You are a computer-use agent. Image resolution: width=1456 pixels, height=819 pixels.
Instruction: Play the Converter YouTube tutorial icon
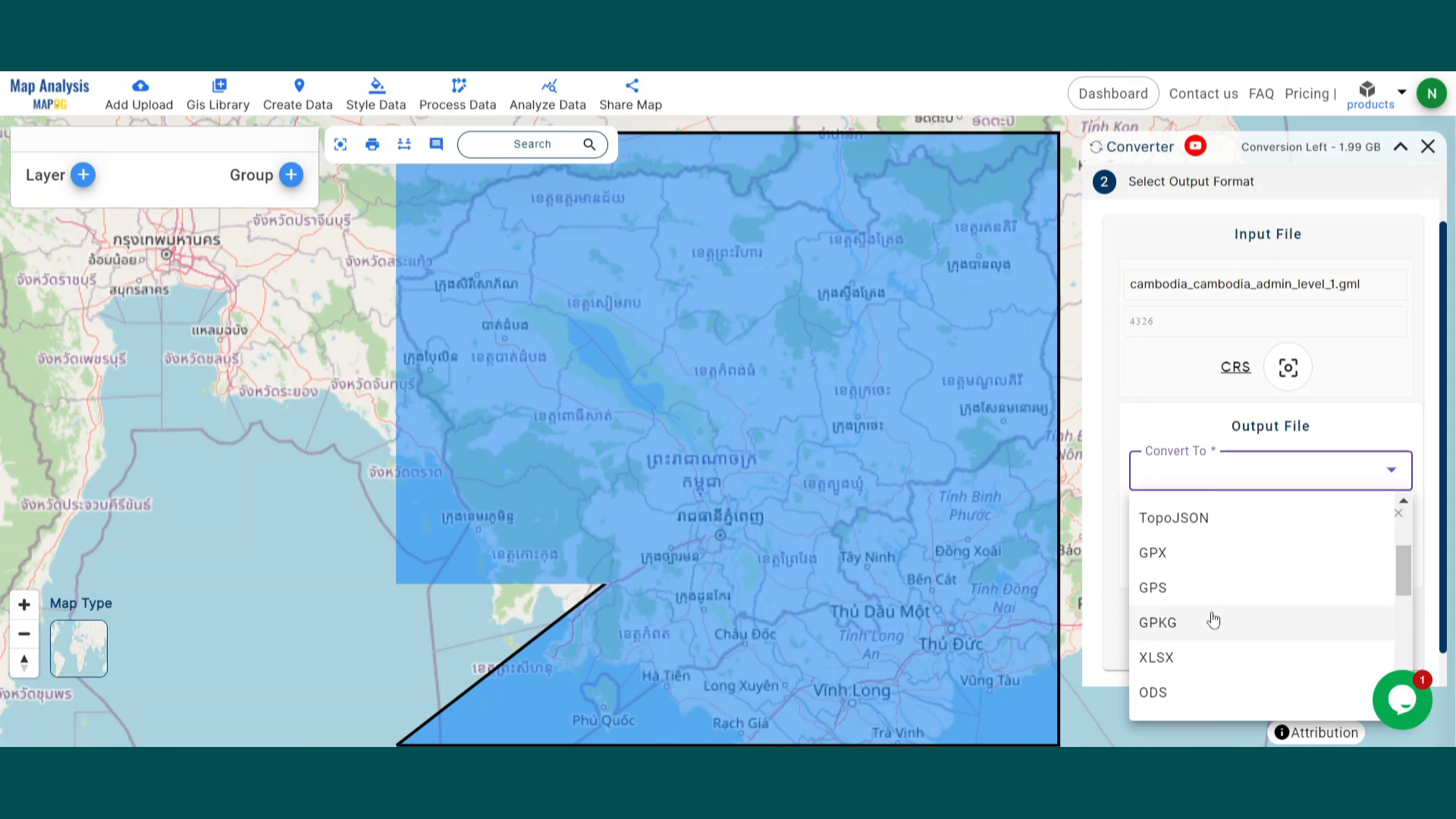1195,146
